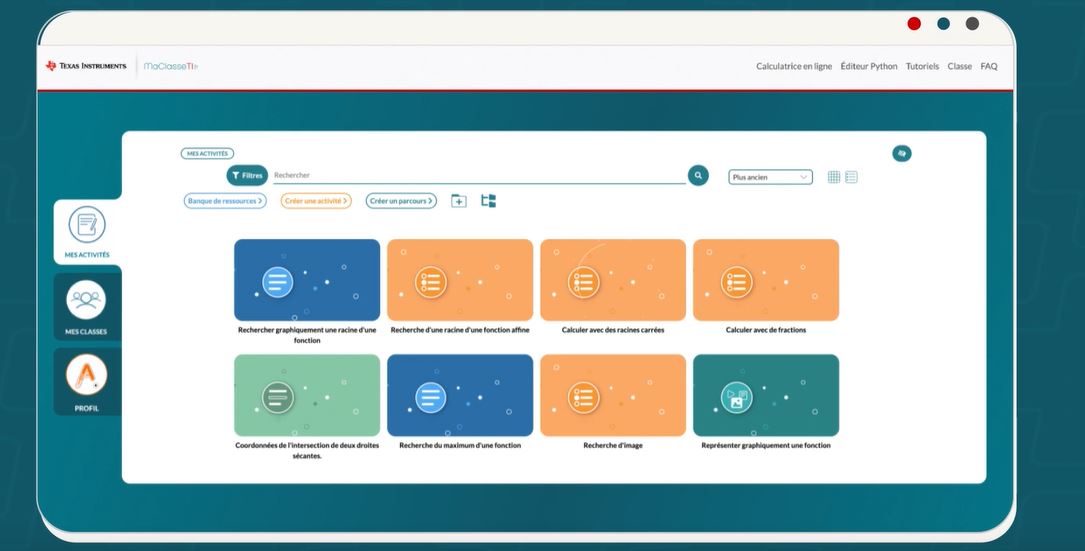
Task: Expand the Banque de ressources option
Action: coord(225,201)
